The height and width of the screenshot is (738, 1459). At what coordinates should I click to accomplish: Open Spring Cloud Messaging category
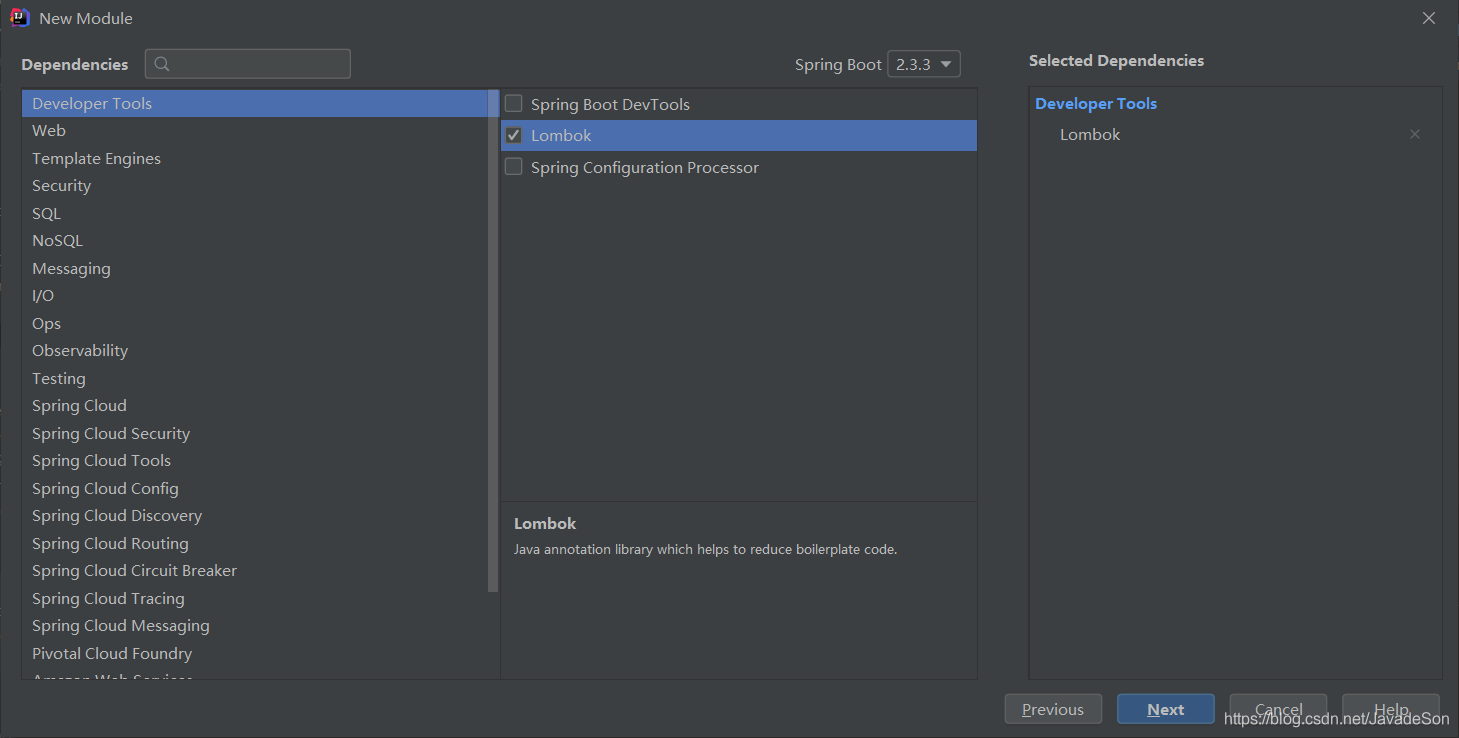(x=255, y=626)
